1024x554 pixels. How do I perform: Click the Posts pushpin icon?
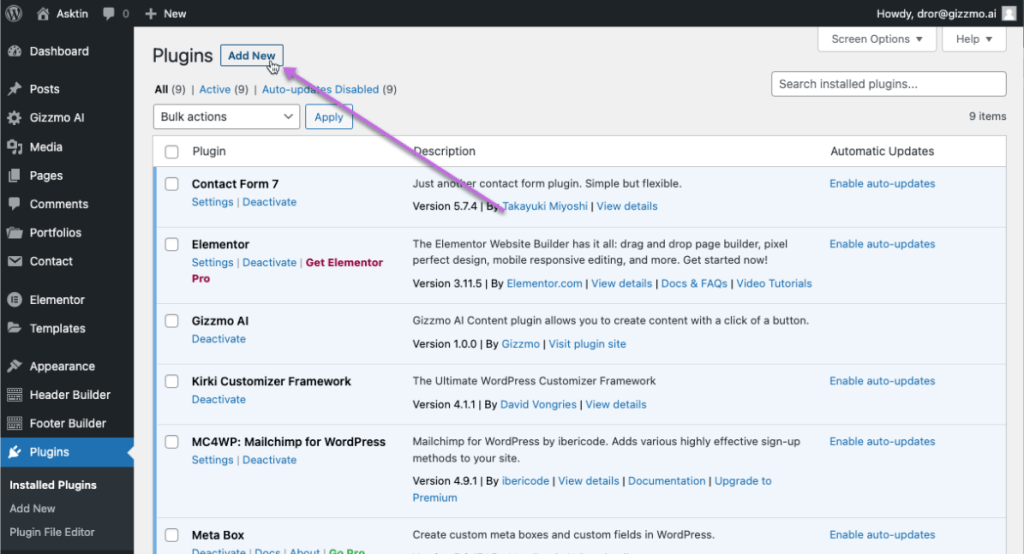[x=14, y=89]
